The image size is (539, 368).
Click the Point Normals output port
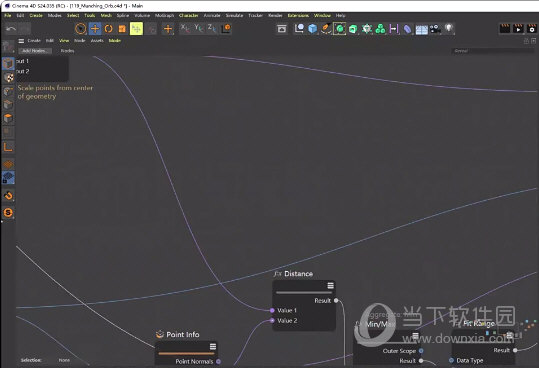[x=218, y=361]
